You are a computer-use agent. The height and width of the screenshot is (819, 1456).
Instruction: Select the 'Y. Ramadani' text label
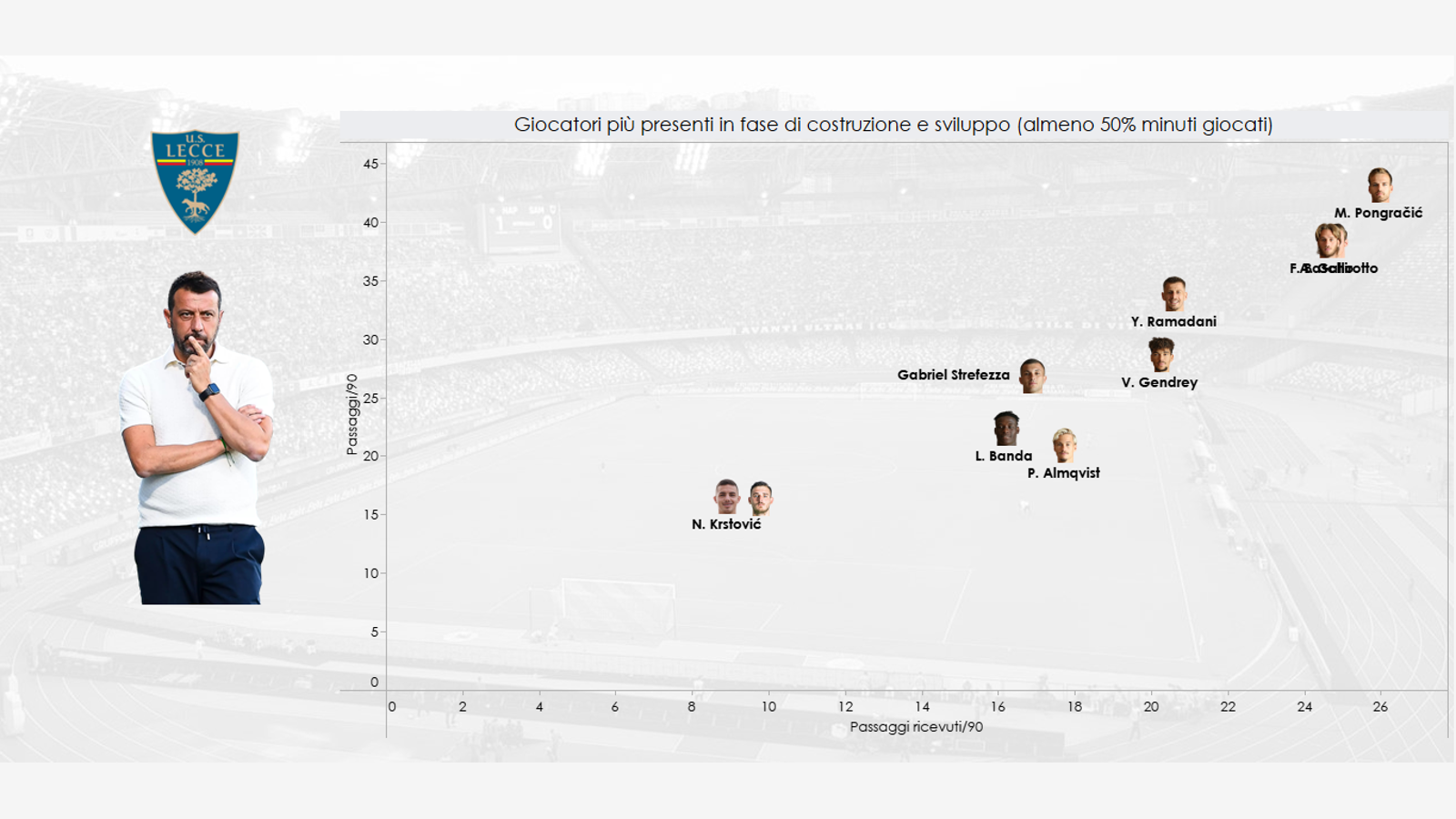point(1173,321)
